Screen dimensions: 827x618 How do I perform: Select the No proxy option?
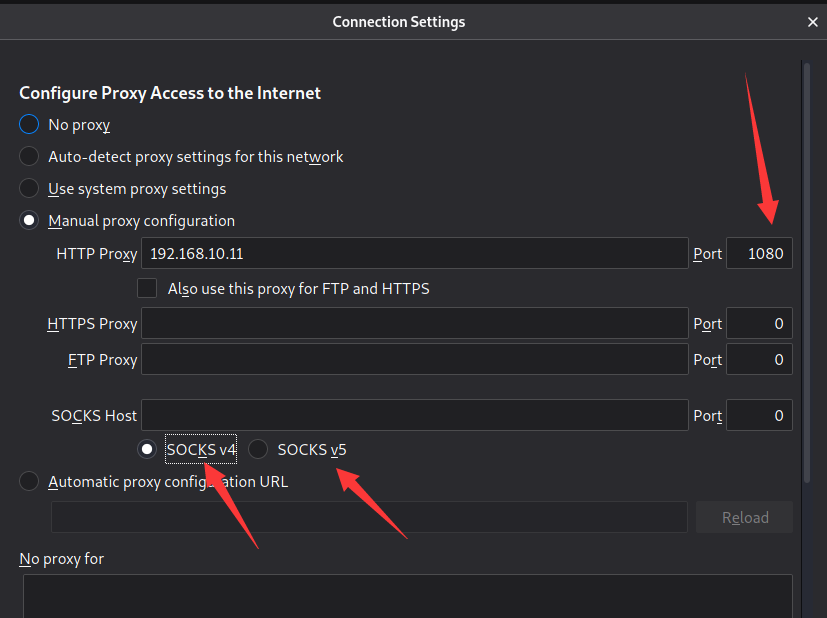(x=29, y=125)
